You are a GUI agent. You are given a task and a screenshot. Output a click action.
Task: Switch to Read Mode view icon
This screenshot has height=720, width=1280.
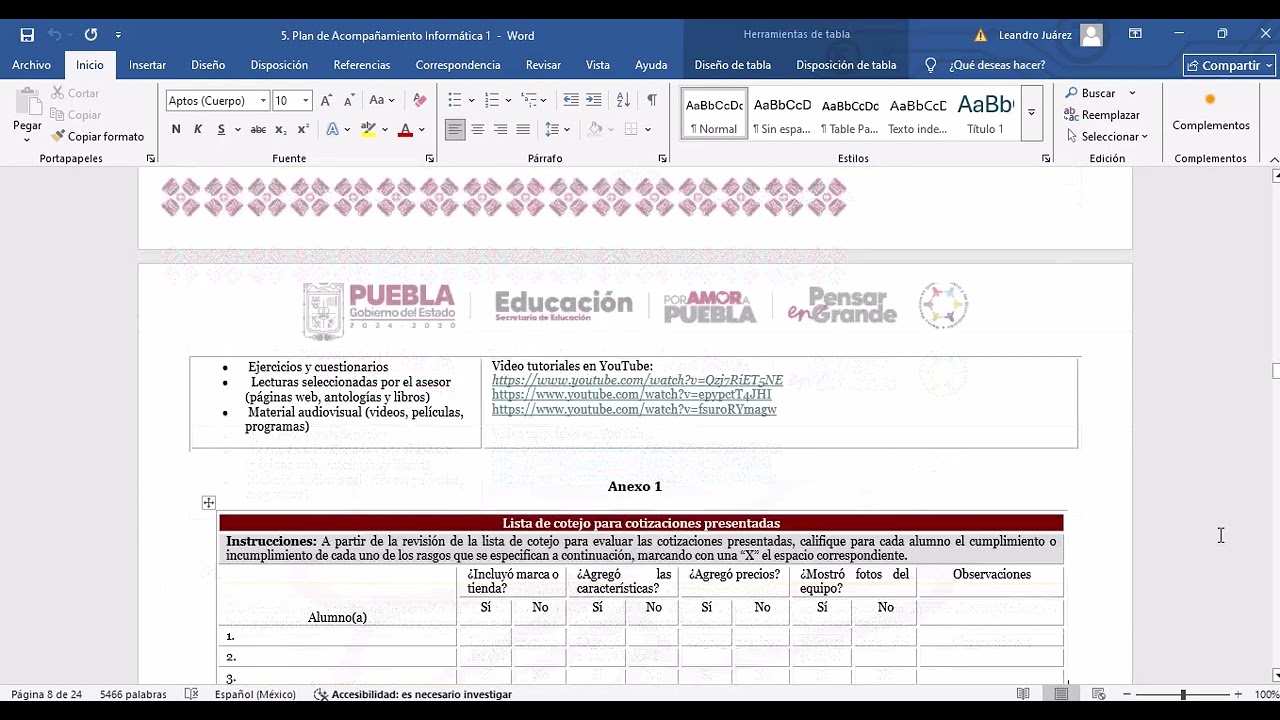pyautogui.click(x=1023, y=694)
